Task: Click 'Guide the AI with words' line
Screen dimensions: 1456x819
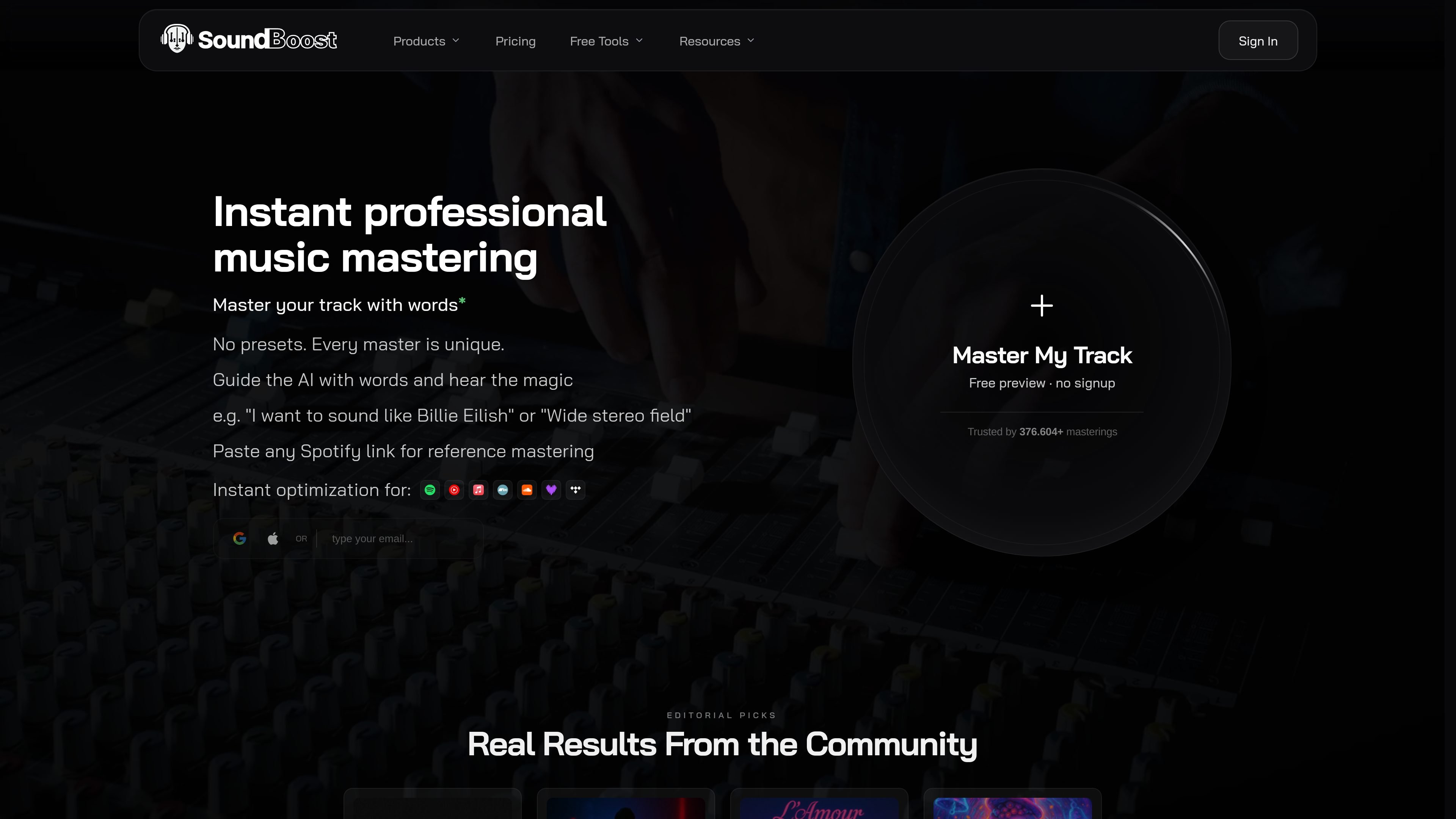Action: 393,380
